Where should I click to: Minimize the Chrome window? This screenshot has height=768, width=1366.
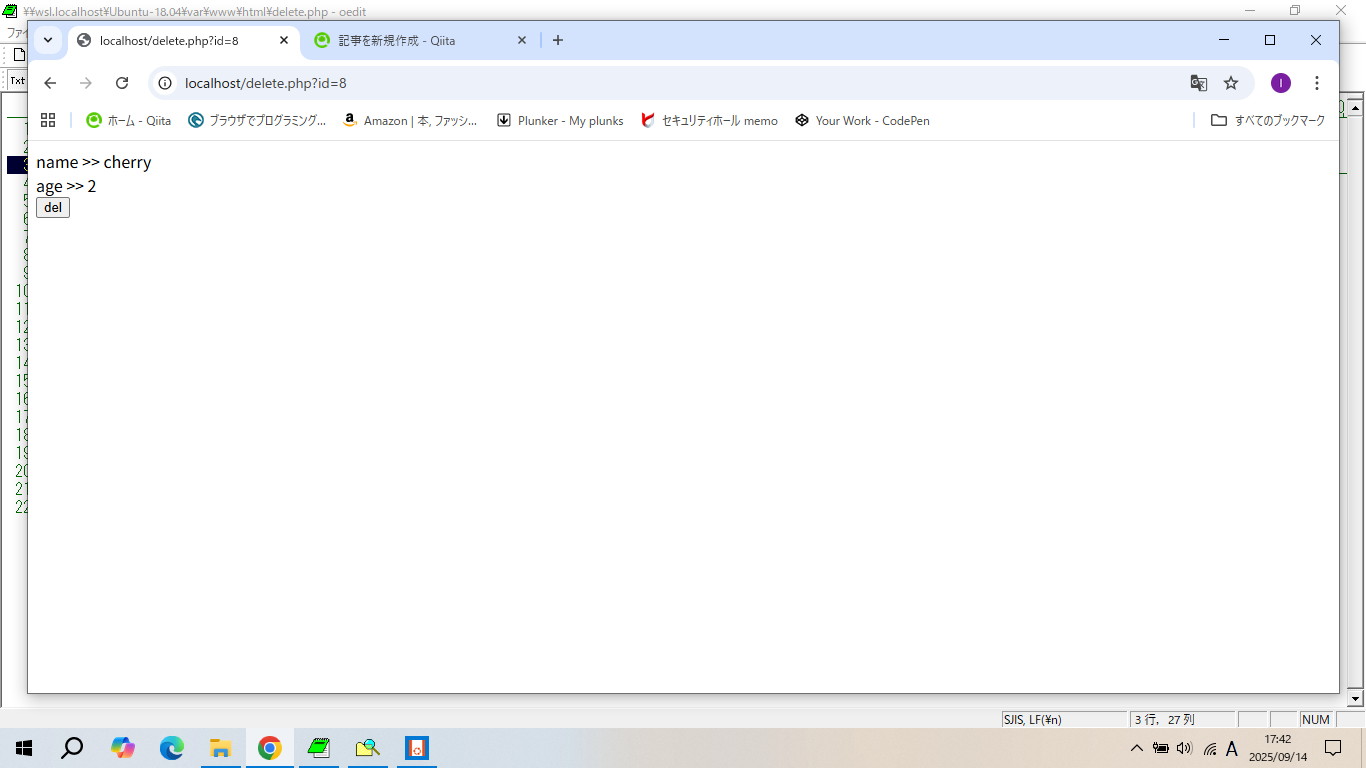coord(1224,40)
